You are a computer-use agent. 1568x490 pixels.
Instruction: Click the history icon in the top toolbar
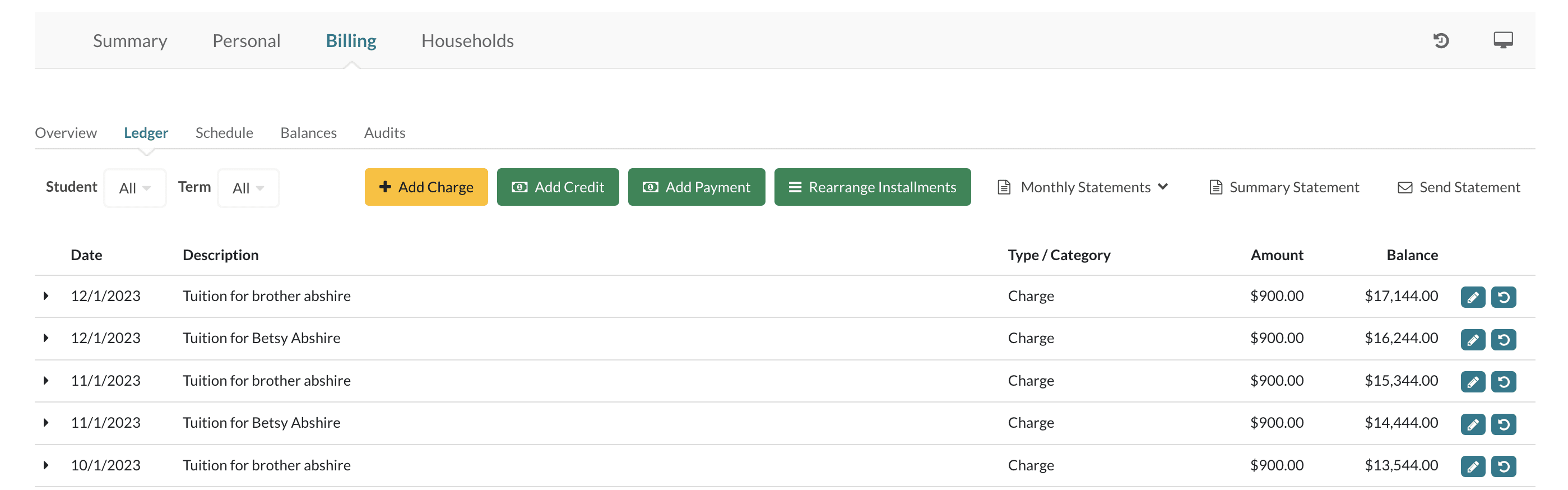[1441, 41]
